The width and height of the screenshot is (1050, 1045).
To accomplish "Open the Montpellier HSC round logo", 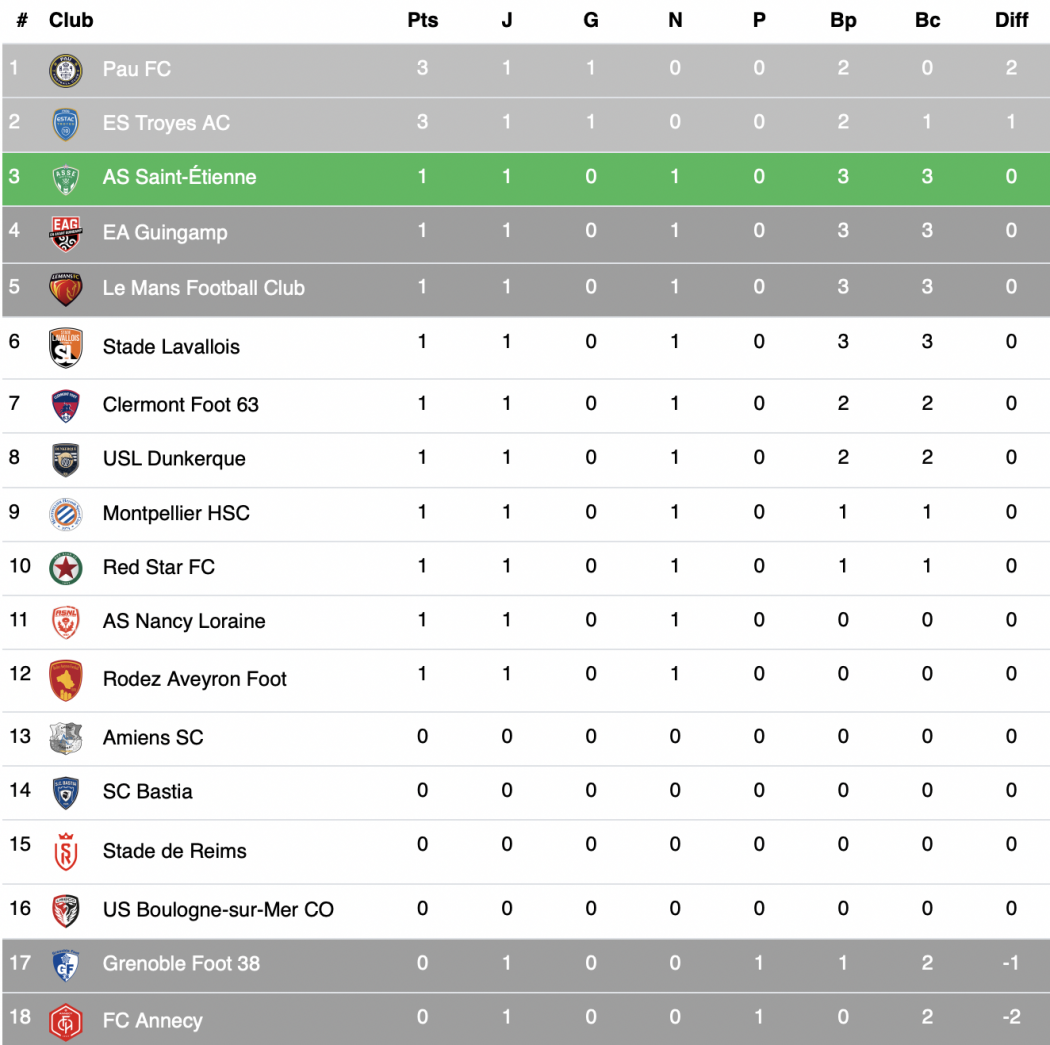I will [x=66, y=514].
